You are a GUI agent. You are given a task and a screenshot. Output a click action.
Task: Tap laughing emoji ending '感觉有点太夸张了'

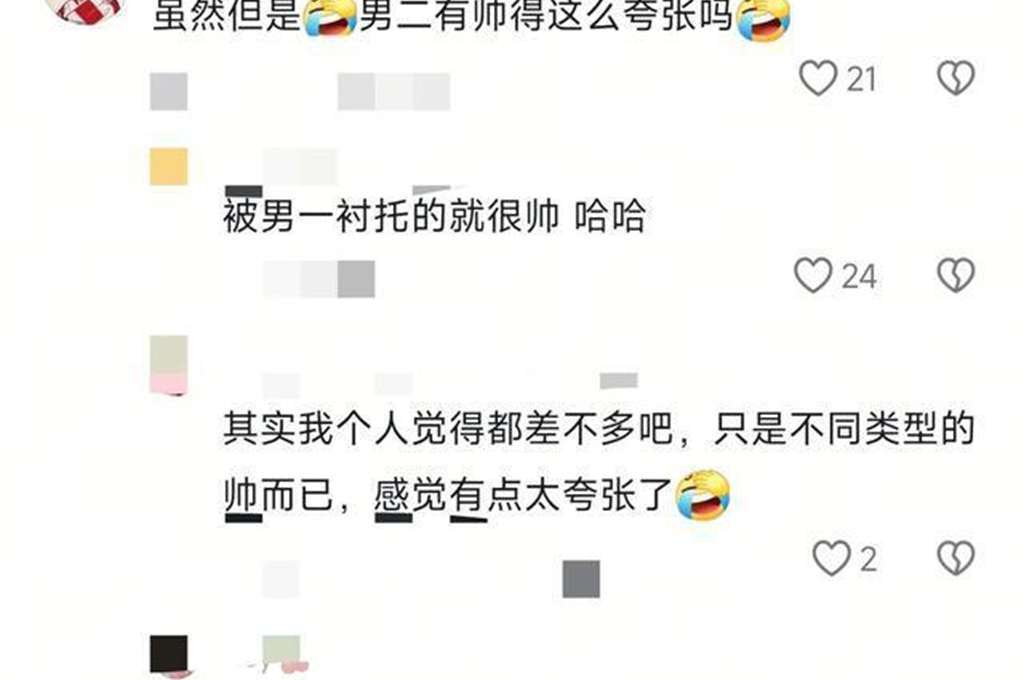[702, 494]
